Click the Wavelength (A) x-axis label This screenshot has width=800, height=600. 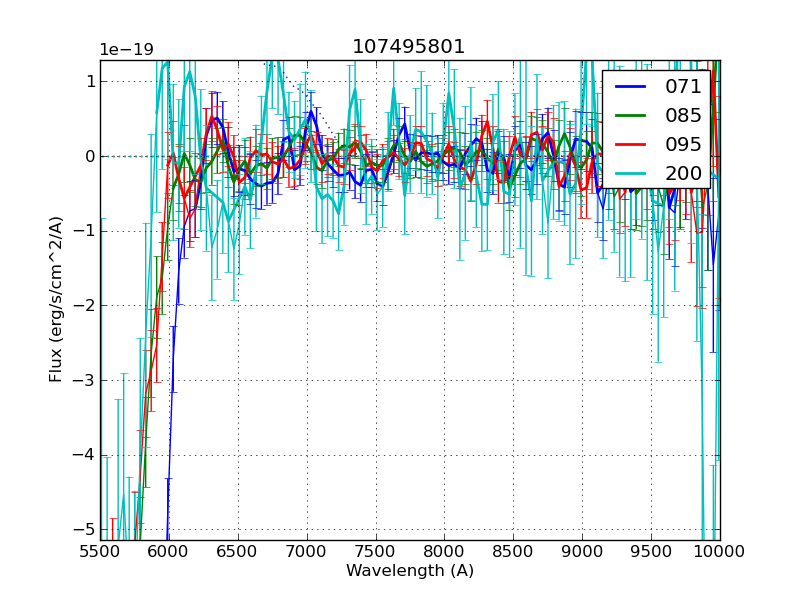[x=410, y=571]
